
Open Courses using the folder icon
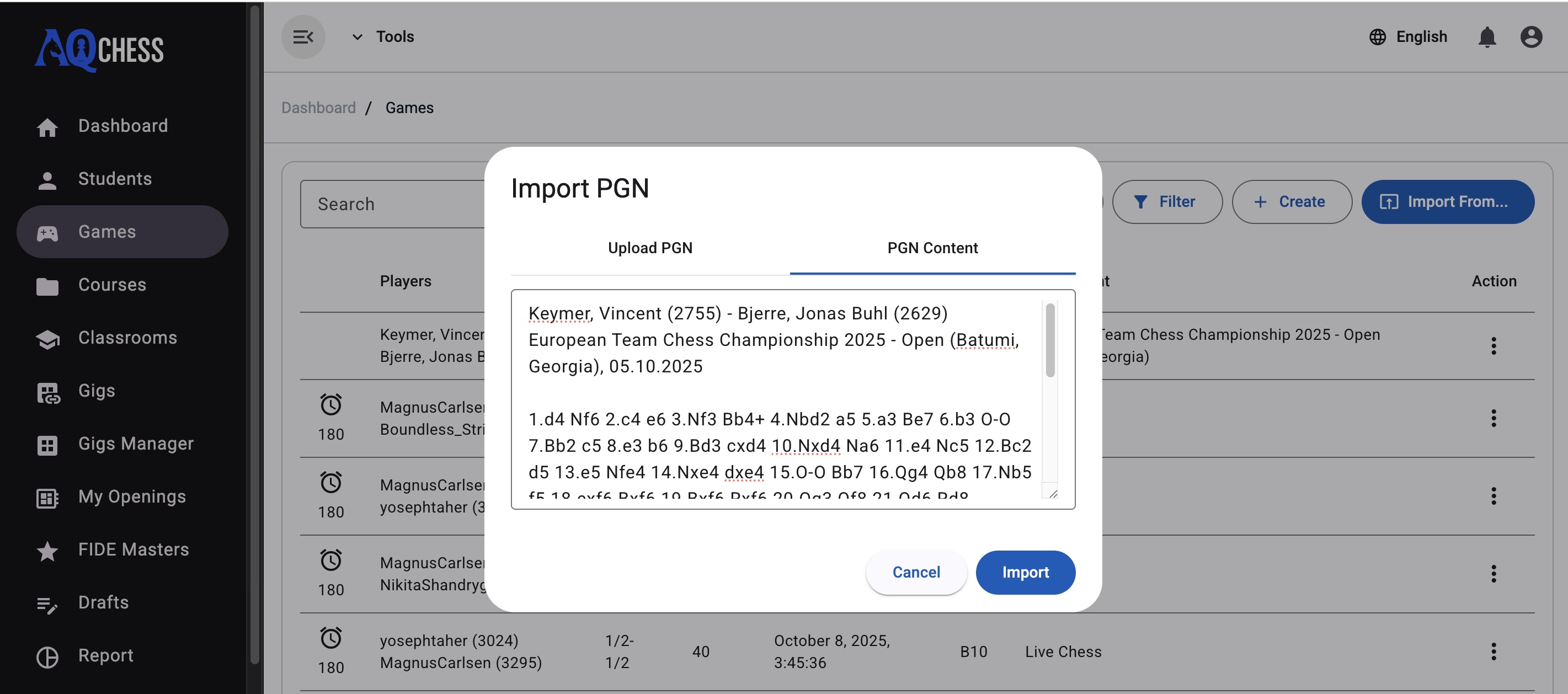pyautogui.click(x=47, y=284)
